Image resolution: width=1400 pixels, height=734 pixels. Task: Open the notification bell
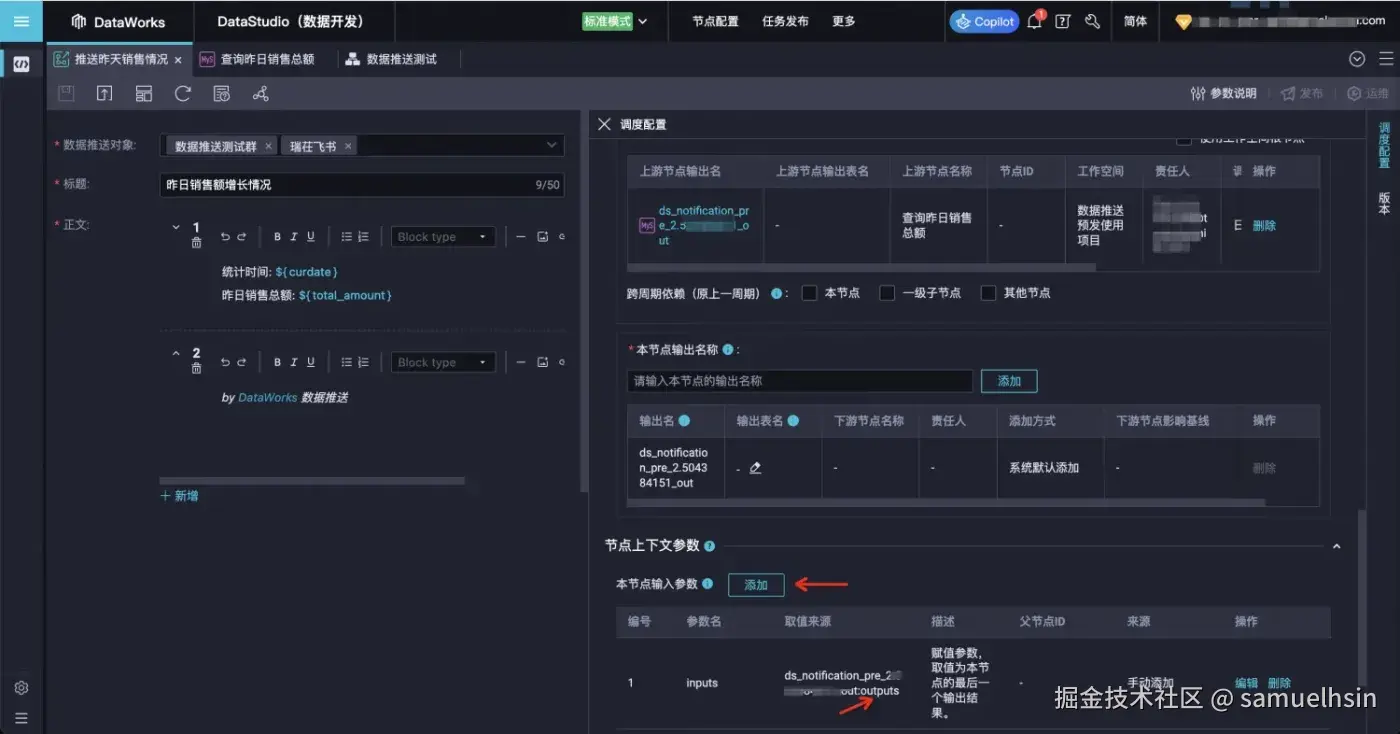tap(1035, 21)
